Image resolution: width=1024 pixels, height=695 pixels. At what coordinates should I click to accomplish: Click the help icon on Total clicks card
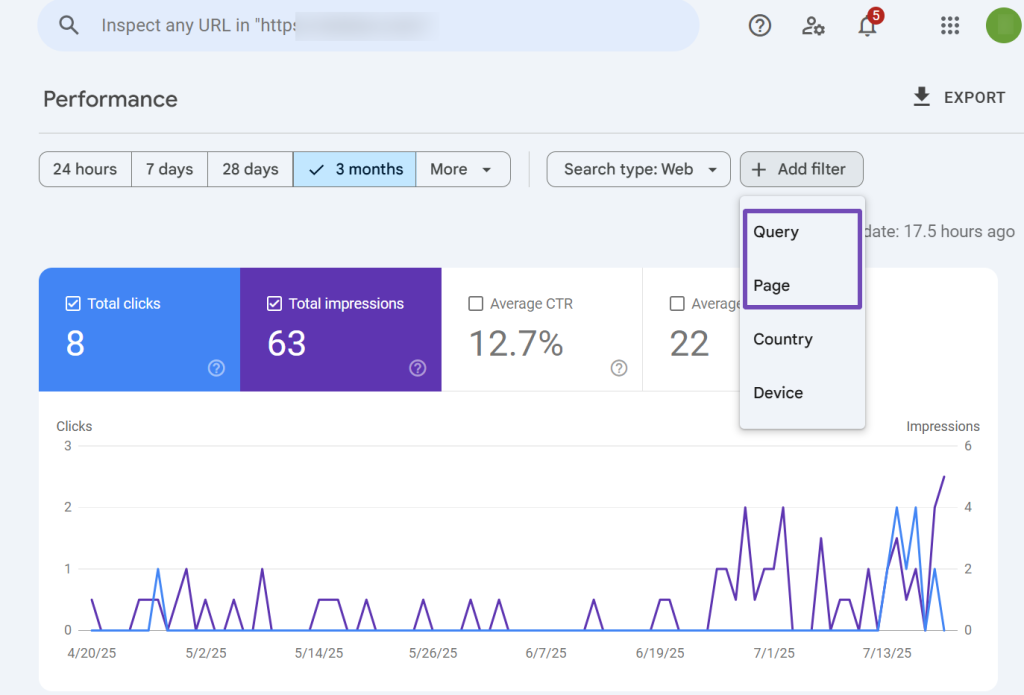coord(217,368)
